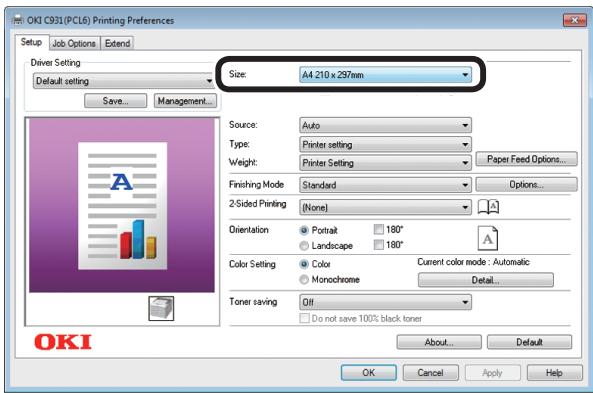Image resolution: width=593 pixels, height=393 pixels.
Task: Enable 180° rotation for Landscape
Action: (x=379, y=245)
